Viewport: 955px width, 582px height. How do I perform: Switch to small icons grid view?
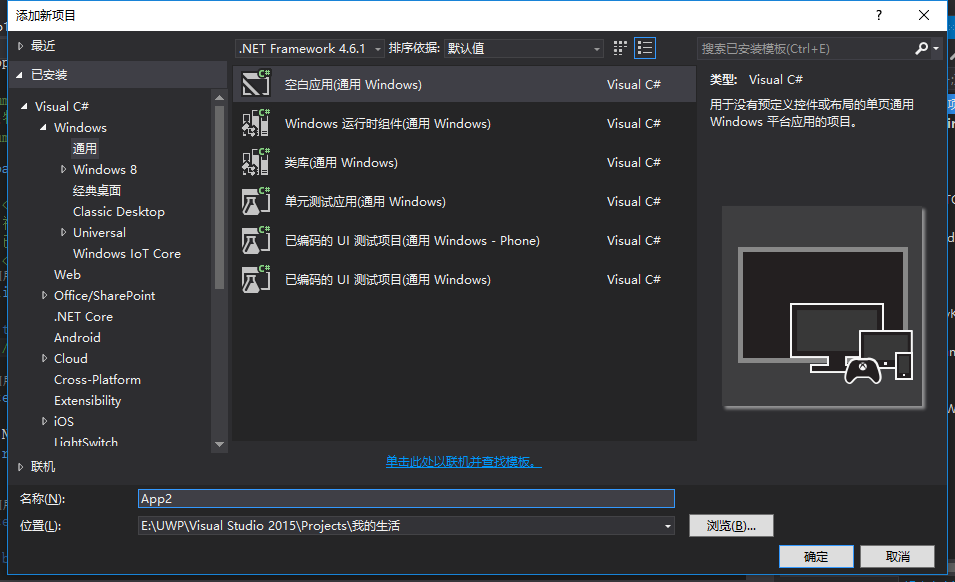pos(620,48)
